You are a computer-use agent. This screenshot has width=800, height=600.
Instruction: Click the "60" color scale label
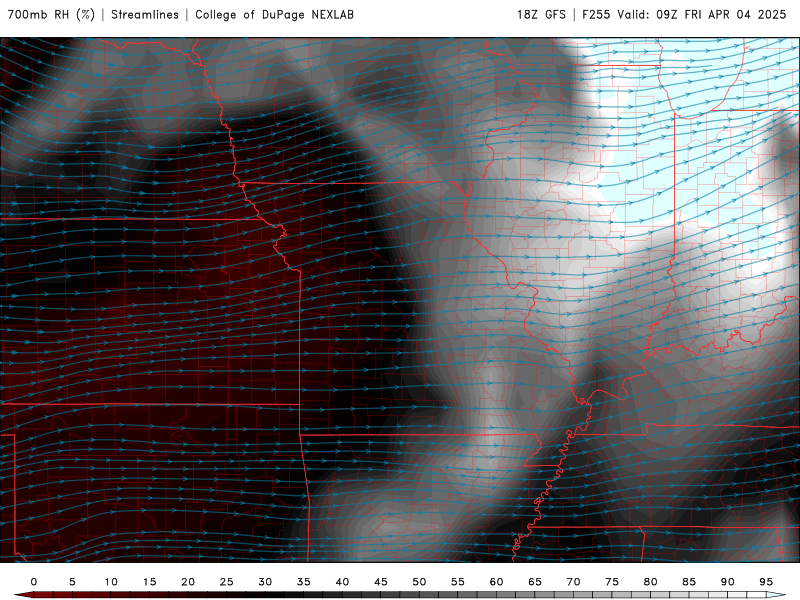(x=496, y=582)
